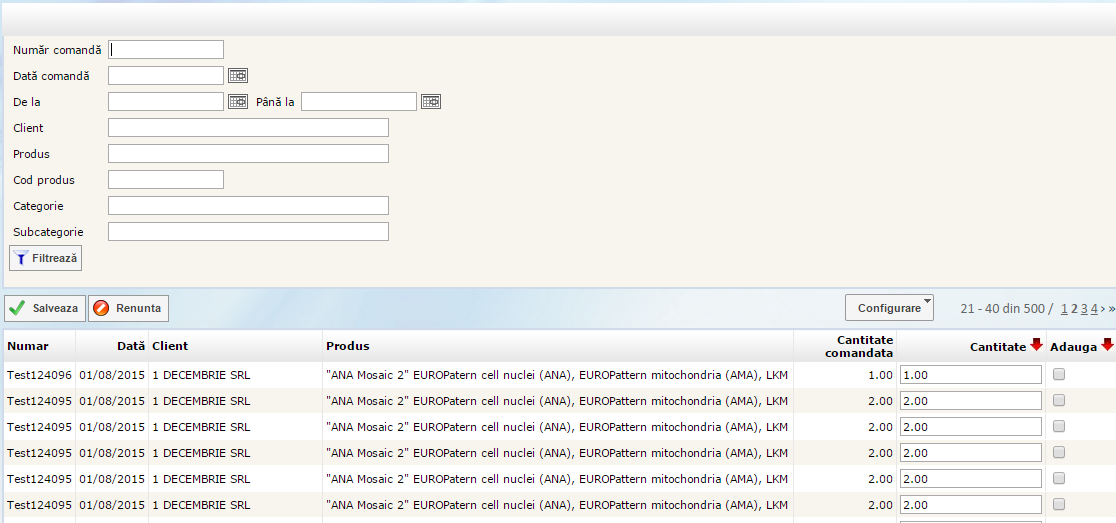
Task: Go to page 1 of results
Action: (x=1065, y=309)
